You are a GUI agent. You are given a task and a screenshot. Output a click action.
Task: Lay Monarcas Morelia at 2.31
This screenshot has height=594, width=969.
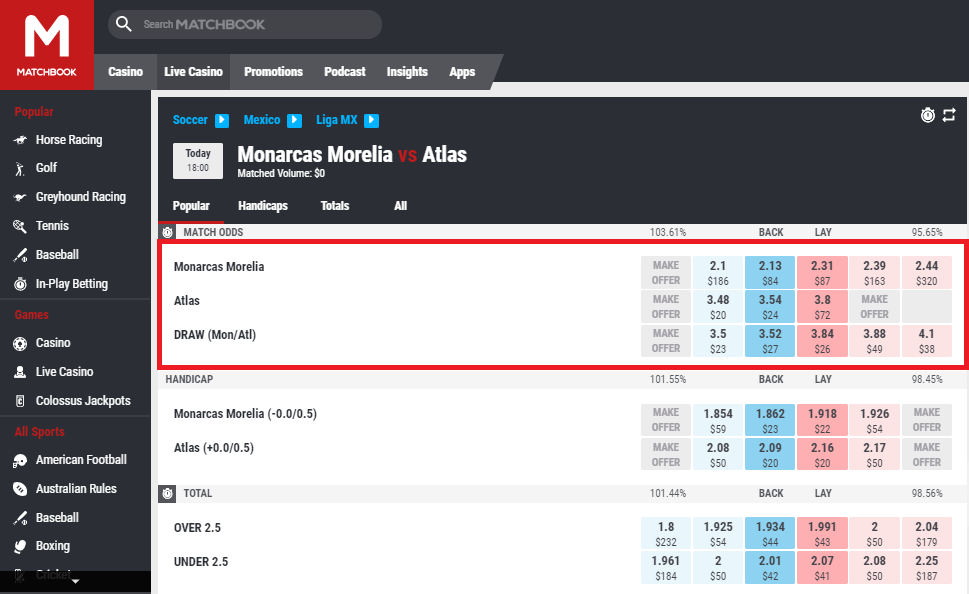822,273
